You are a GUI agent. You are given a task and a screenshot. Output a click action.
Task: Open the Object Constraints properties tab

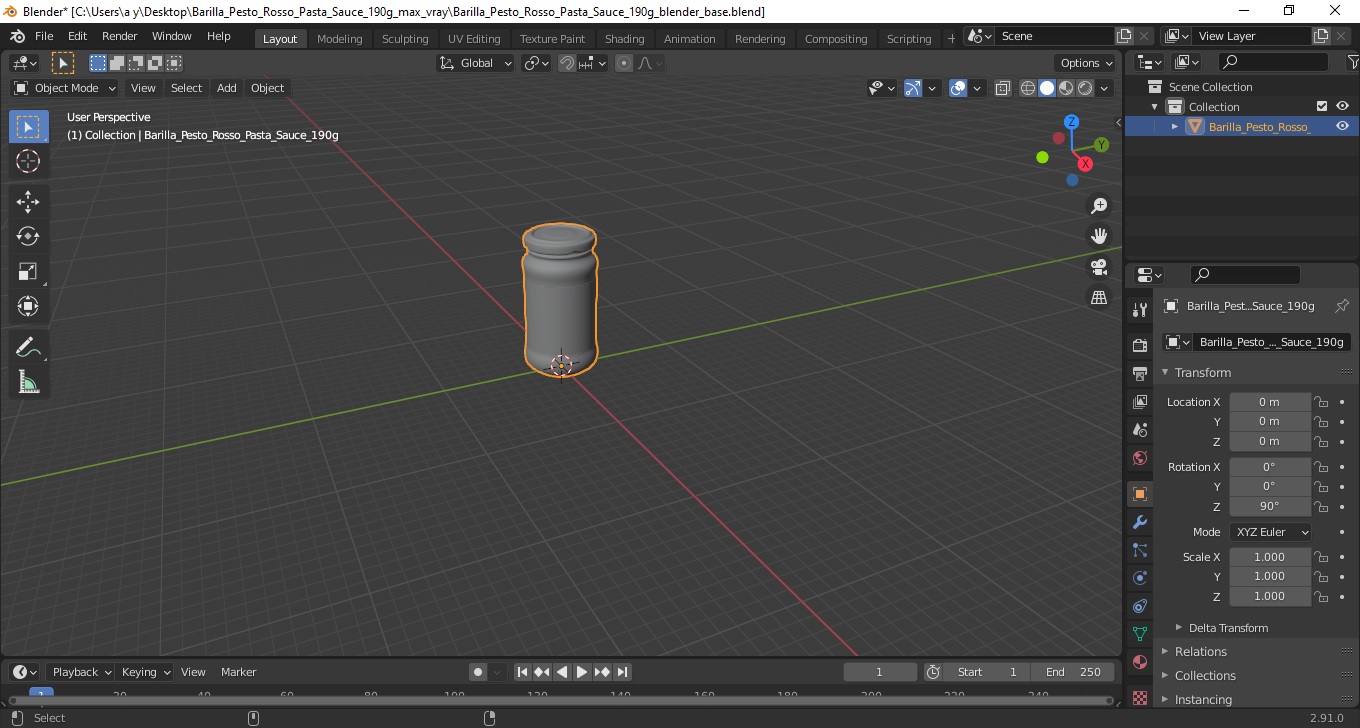(1139, 606)
